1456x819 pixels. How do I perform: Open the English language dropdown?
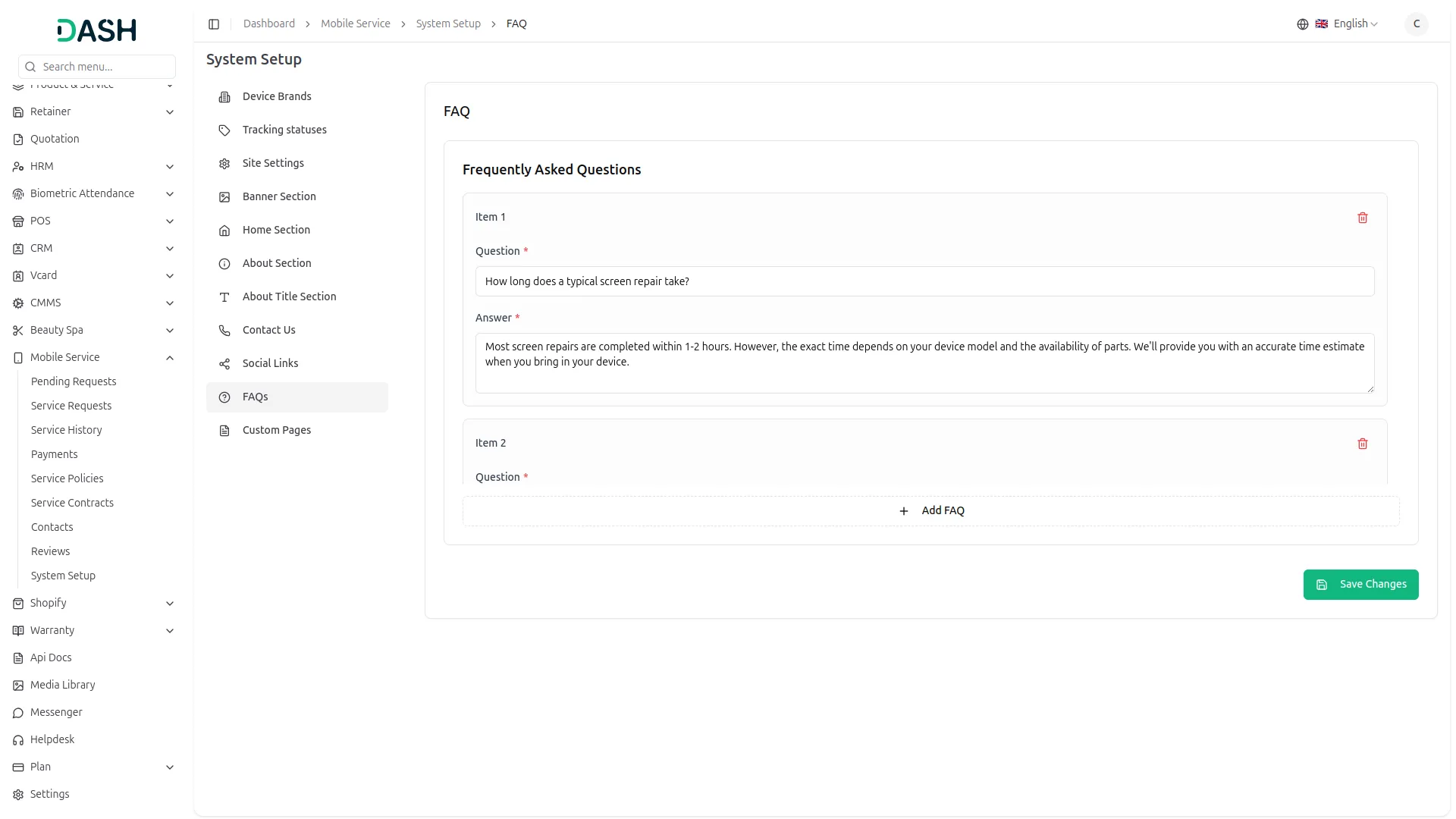tap(1349, 24)
